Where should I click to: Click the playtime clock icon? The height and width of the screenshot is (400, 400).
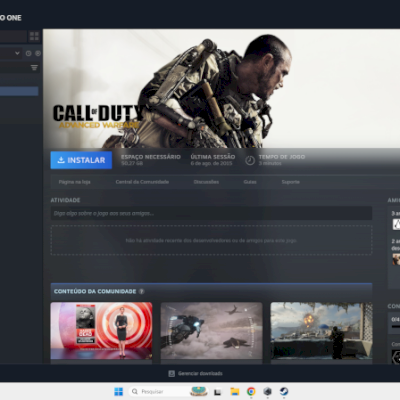click(x=250, y=160)
